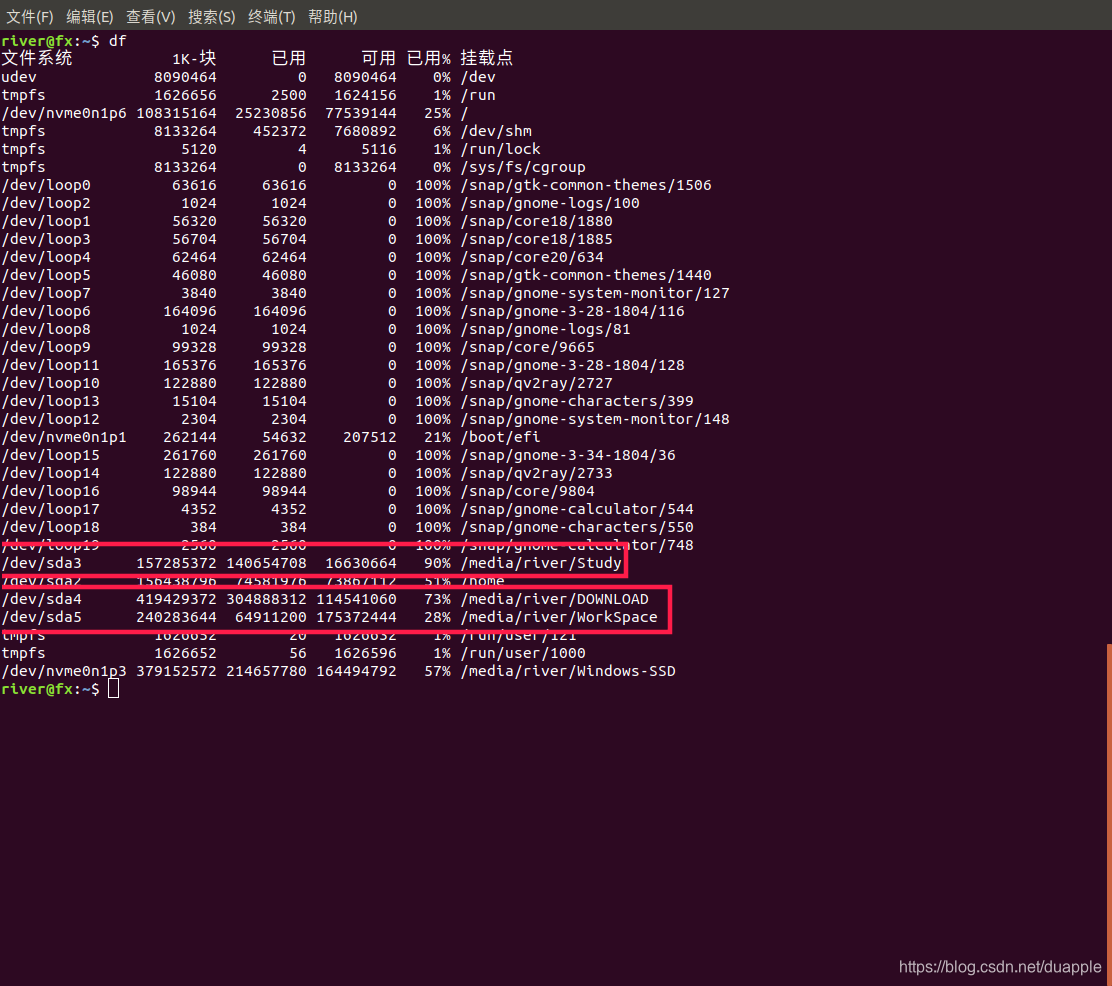The height and width of the screenshot is (986, 1112).
Task: Open the 文件(F) menu
Action: pos(30,16)
